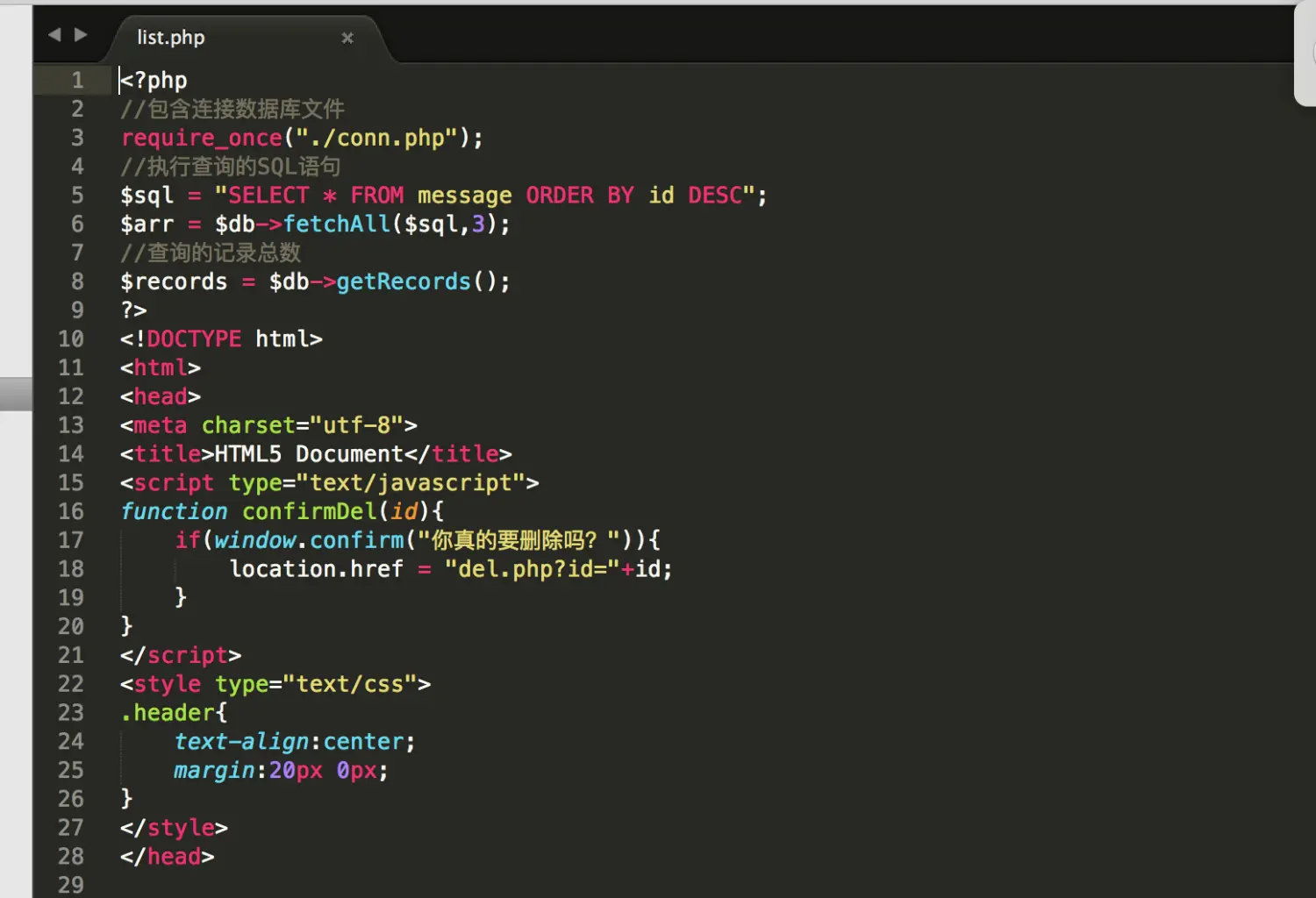Screen dimensions: 1316x898
Task: Go to previous tab with left arrow
Action: point(54,34)
